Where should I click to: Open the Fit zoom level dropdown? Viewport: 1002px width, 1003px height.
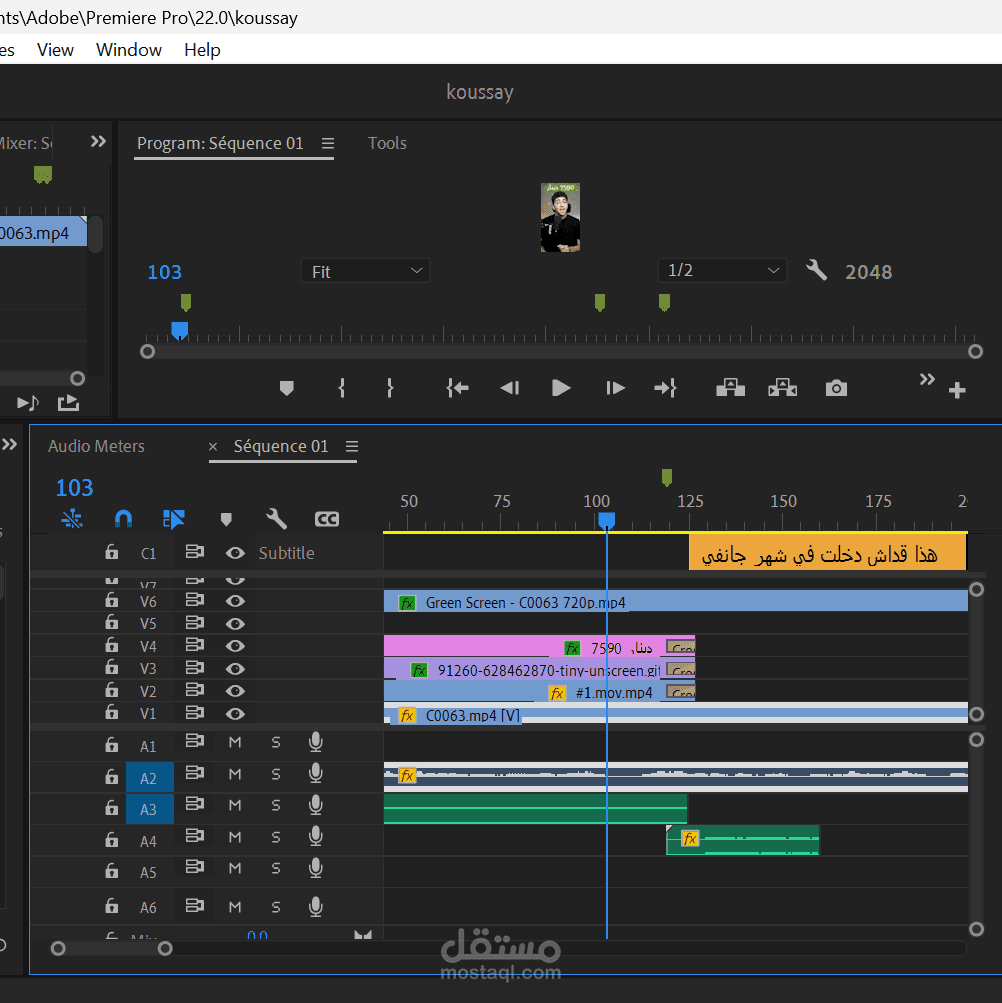365,271
